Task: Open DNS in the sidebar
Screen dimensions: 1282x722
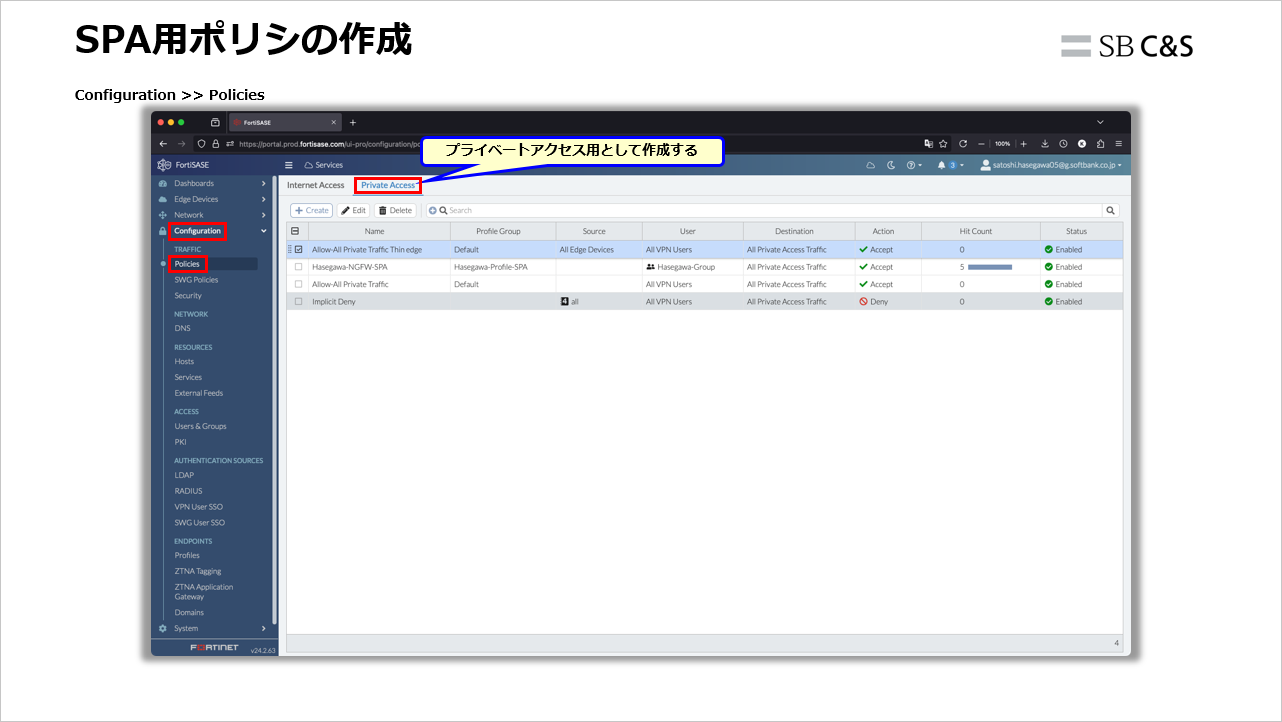Action: 182,328
